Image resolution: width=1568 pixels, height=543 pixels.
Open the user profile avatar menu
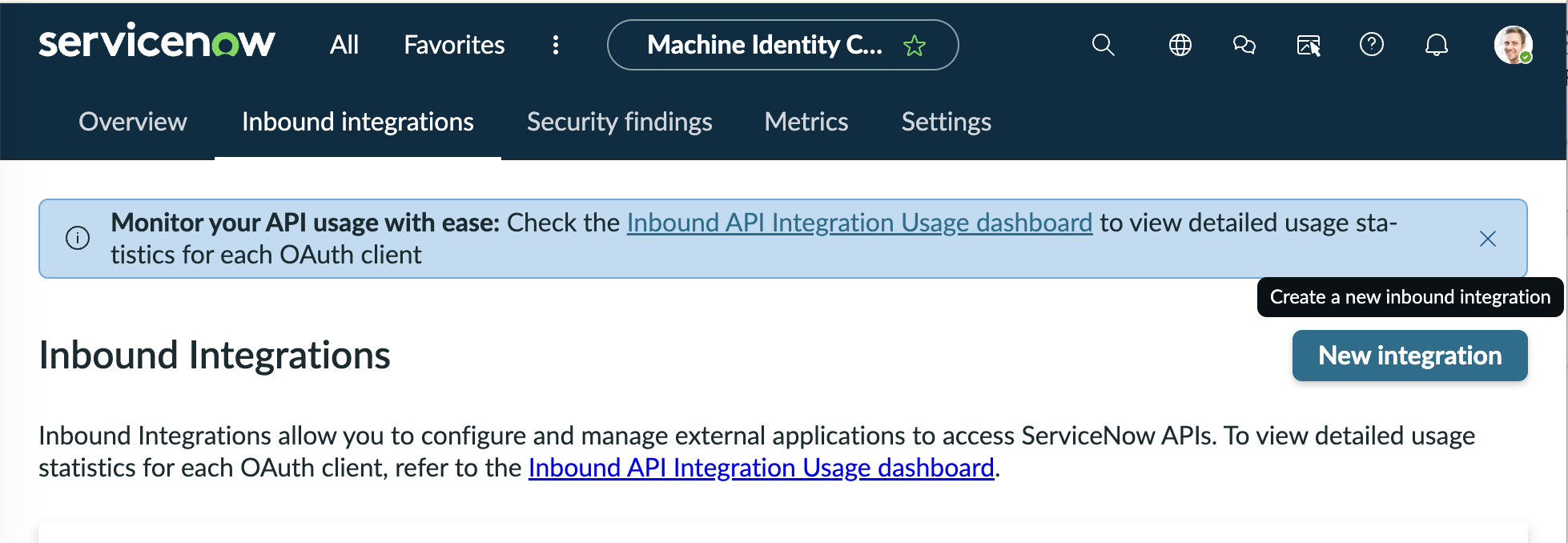coord(1514,45)
